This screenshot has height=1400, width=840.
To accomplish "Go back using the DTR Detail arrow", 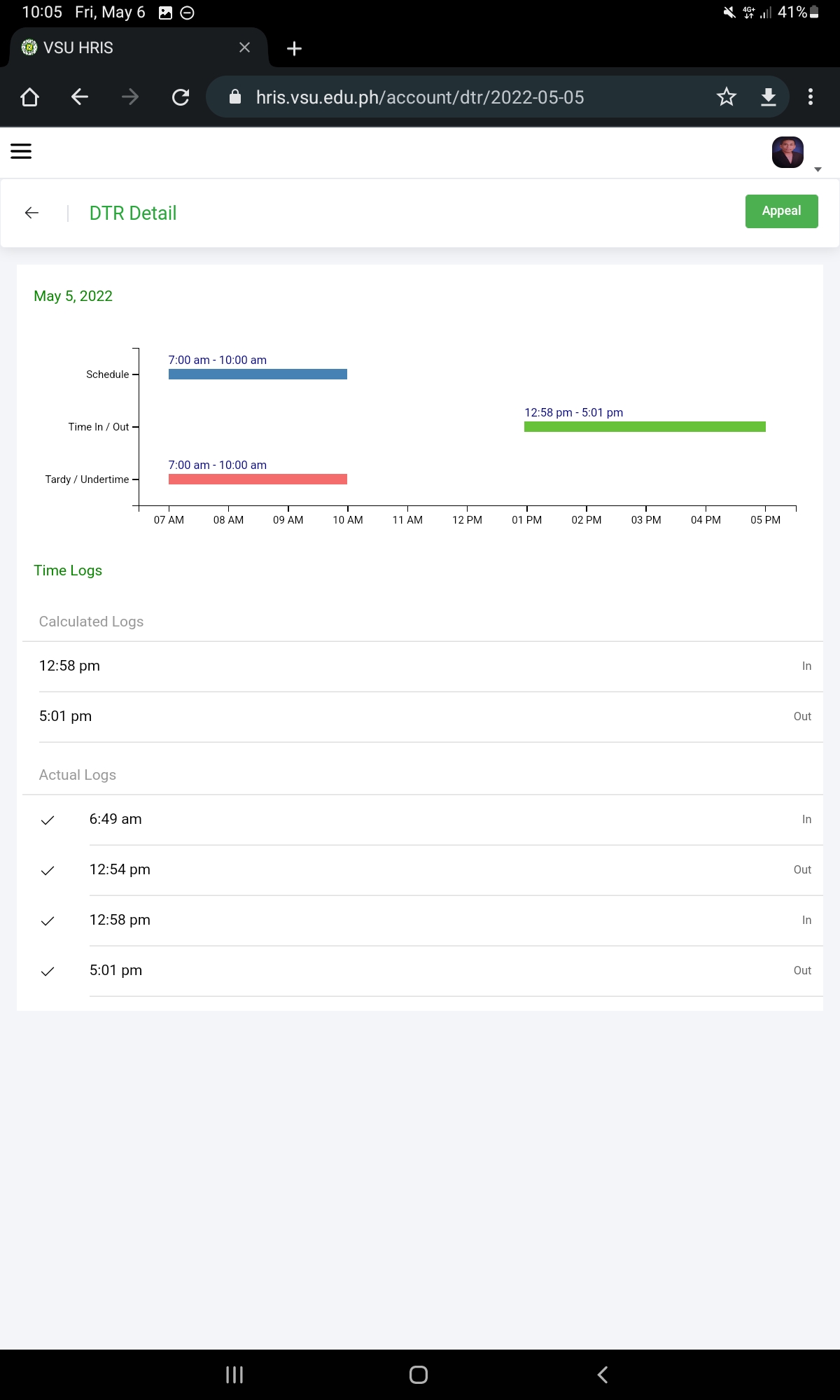I will click(31, 213).
